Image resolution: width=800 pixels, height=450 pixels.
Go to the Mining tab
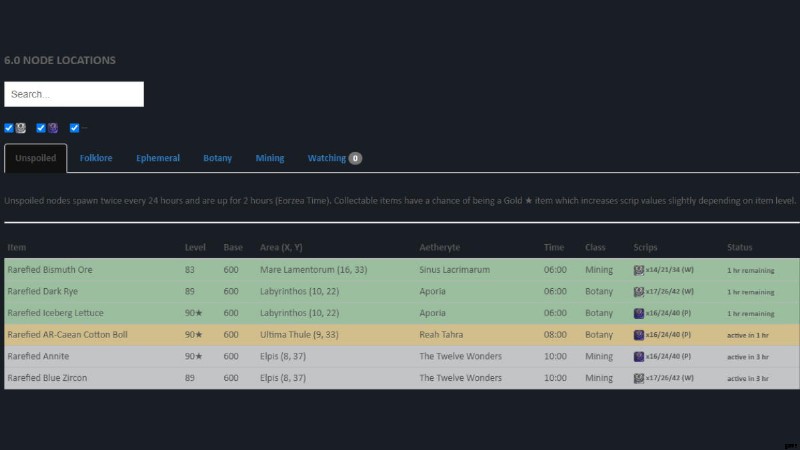coord(269,158)
